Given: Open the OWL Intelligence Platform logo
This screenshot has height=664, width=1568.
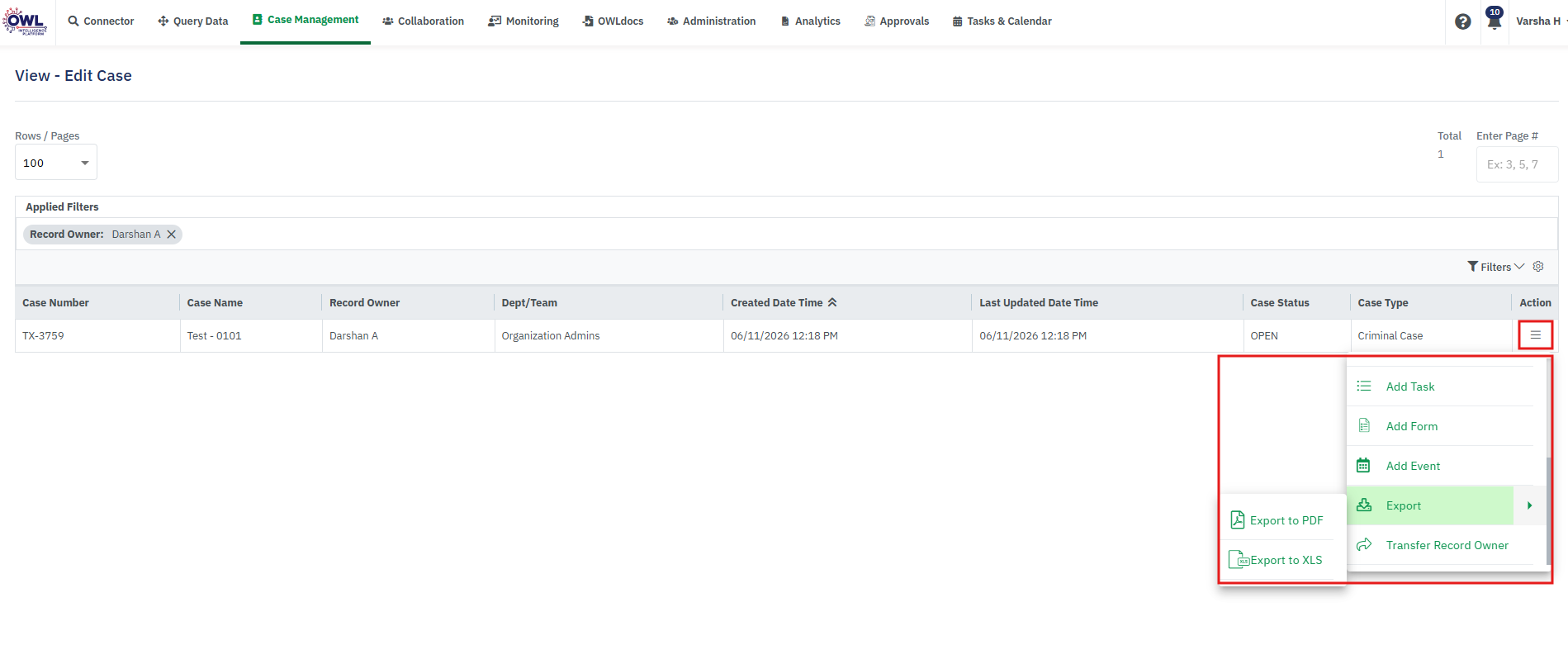Looking at the screenshot, I should (25, 21).
